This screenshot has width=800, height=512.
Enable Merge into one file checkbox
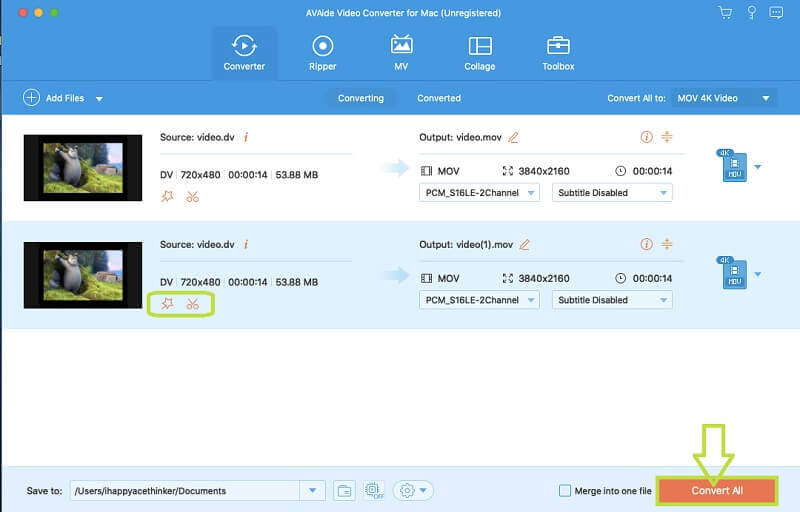point(565,491)
